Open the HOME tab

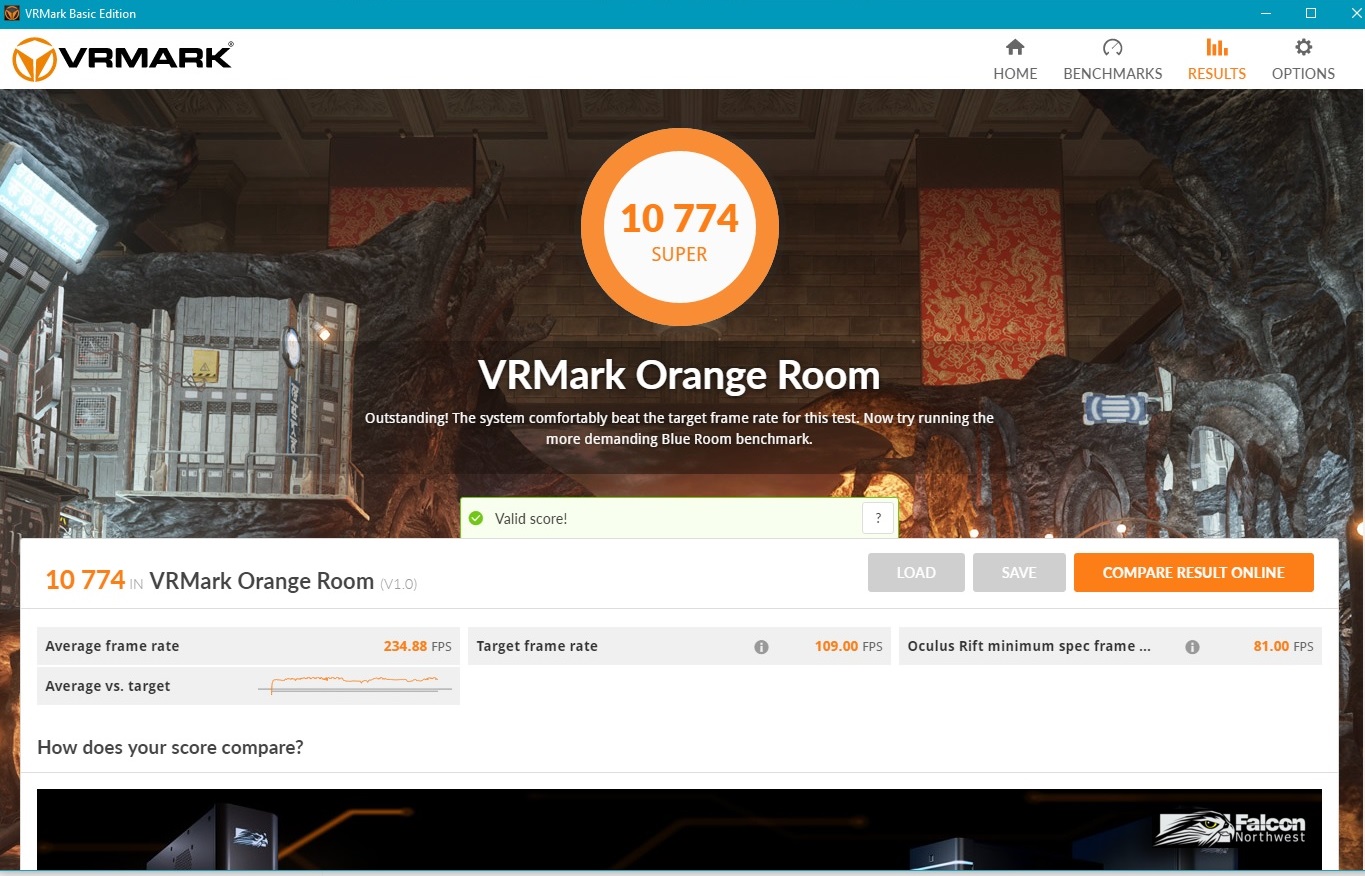1015,60
